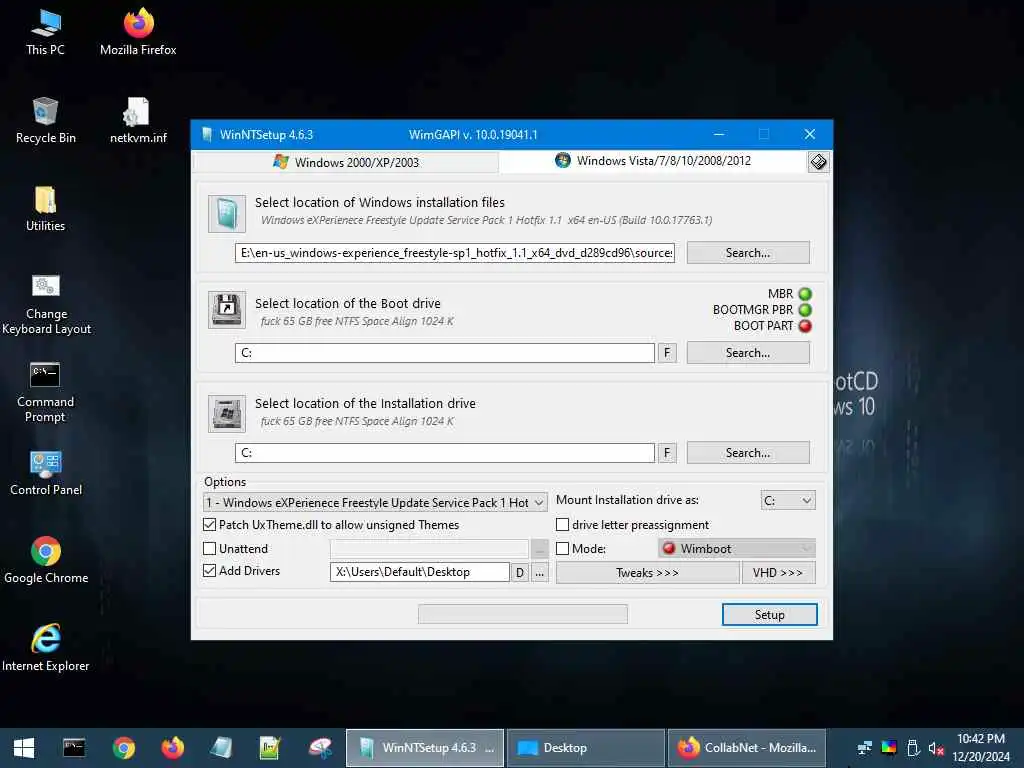The width and height of the screenshot is (1024, 768).
Task: Click the WinNTSetup diamond icon beside tabs
Action: point(818,162)
